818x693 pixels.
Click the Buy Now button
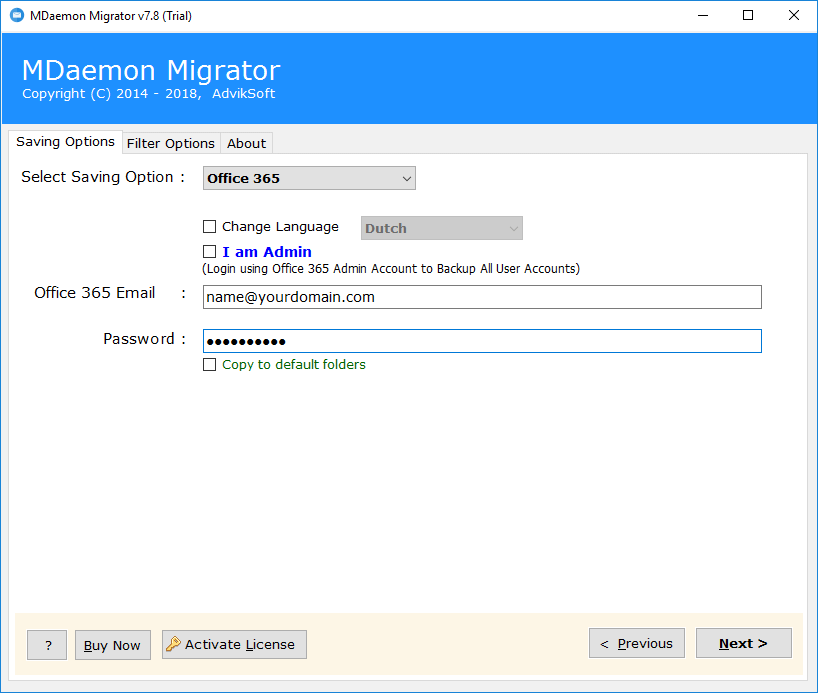pyautogui.click(x=112, y=644)
